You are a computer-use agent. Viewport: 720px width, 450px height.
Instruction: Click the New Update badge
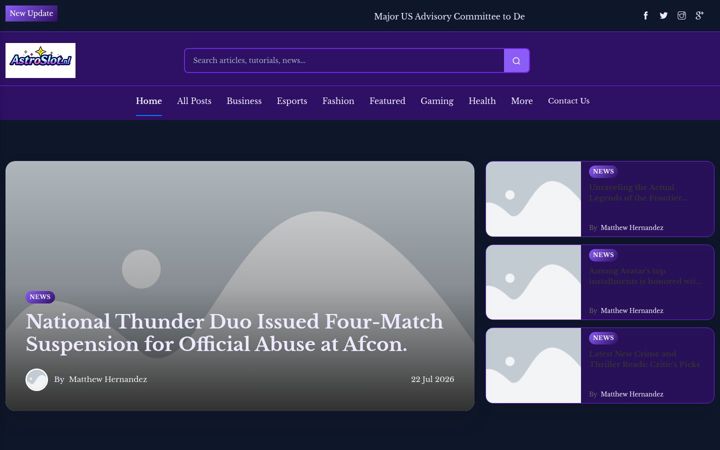click(x=31, y=13)
